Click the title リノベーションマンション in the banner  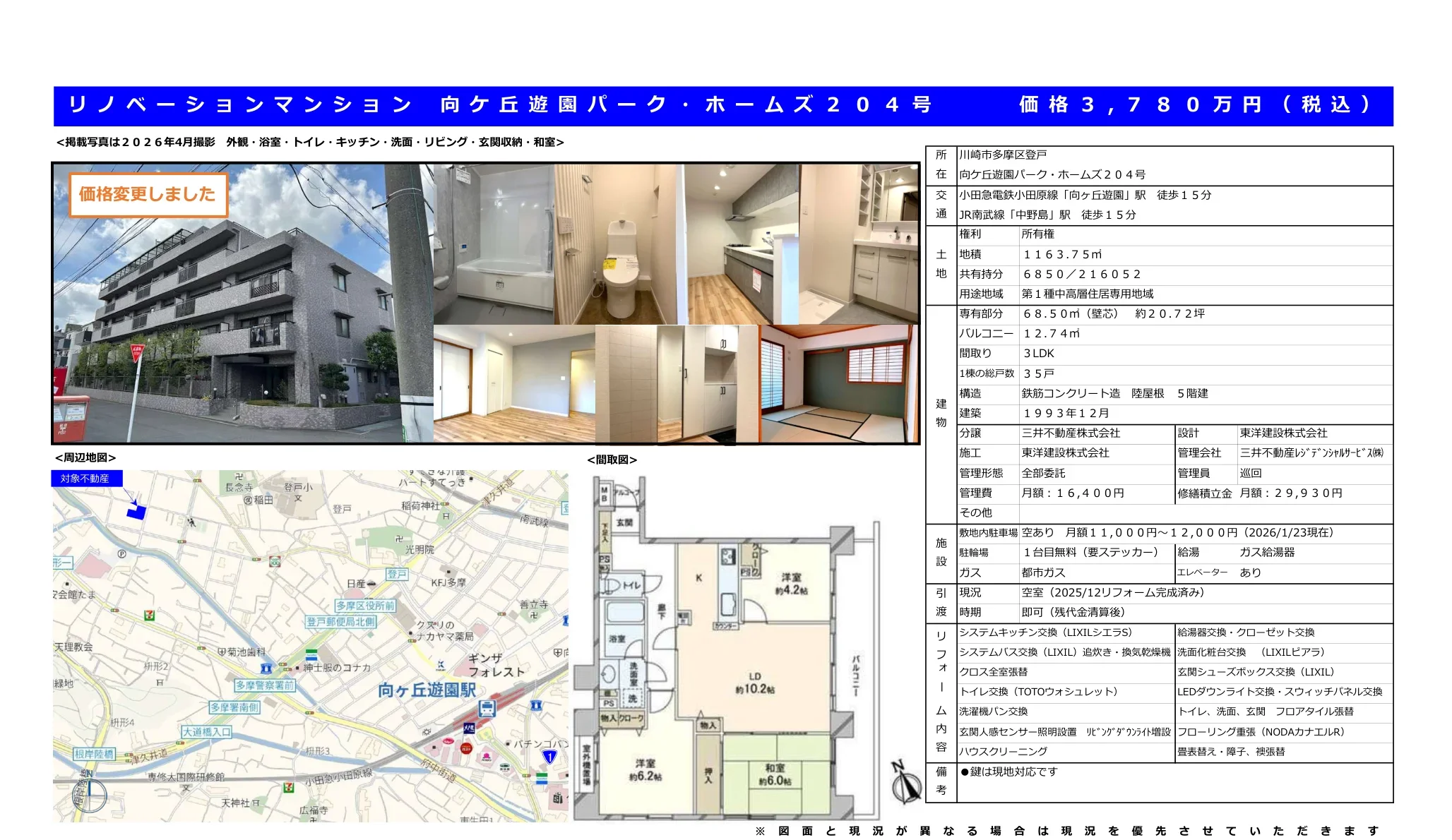[x=239, y=105]
